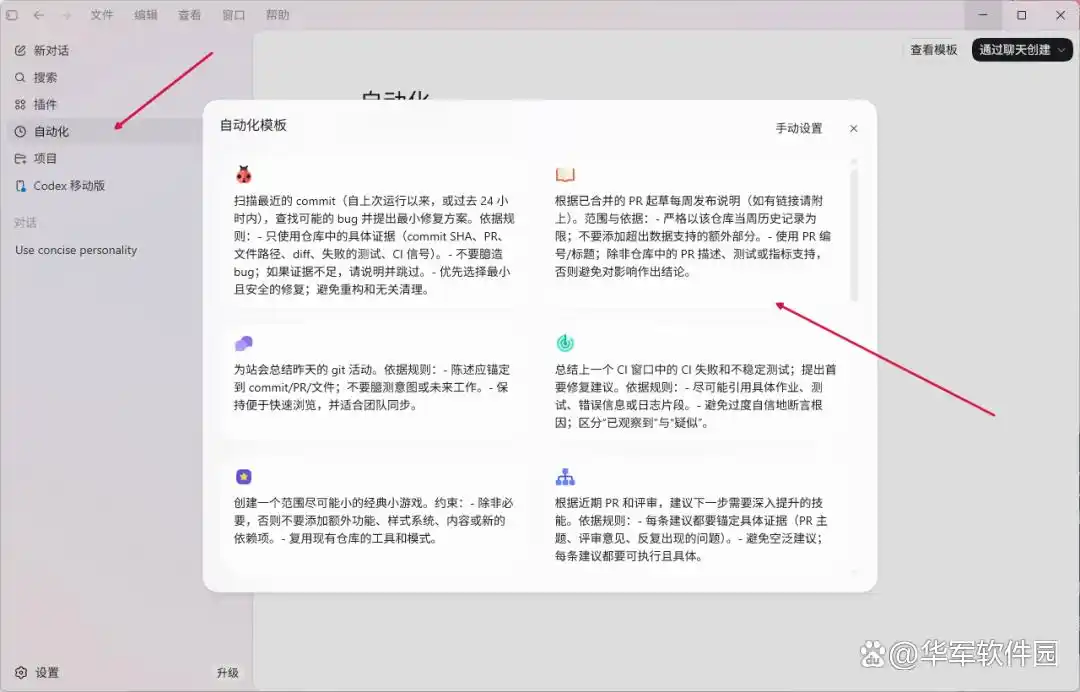Click the 插件 grid icon
Viewport: 1080px width, 692px height.
21,104
